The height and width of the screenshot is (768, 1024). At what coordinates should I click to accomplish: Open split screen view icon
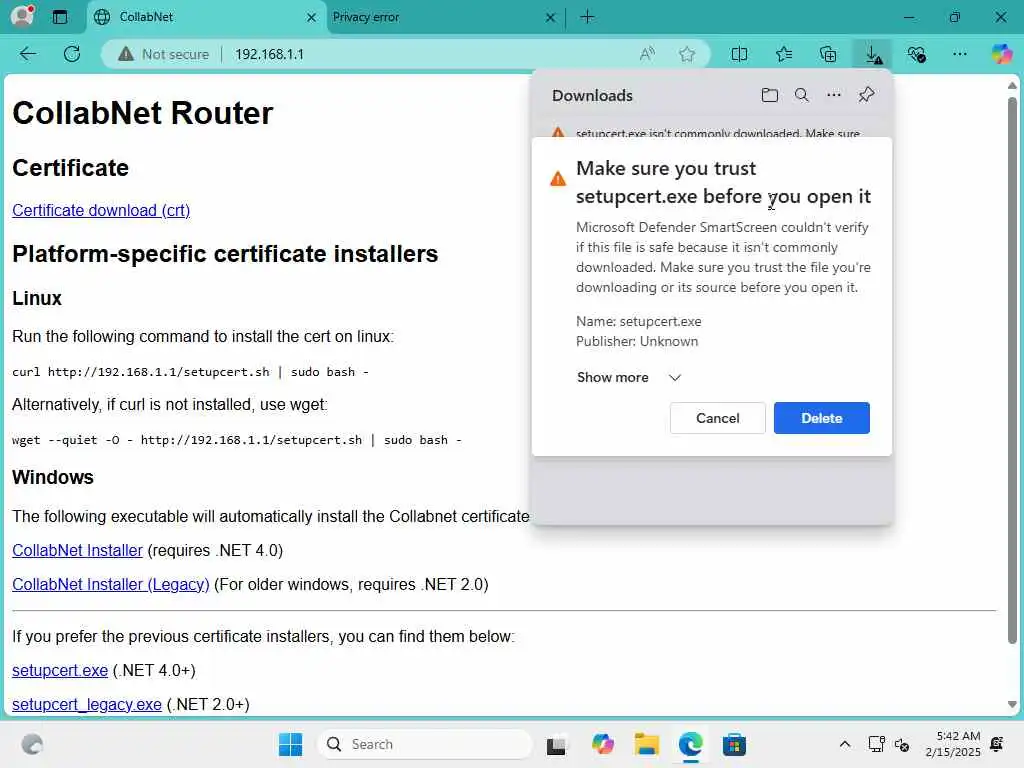pyautogui.click(x=739, y=54)
